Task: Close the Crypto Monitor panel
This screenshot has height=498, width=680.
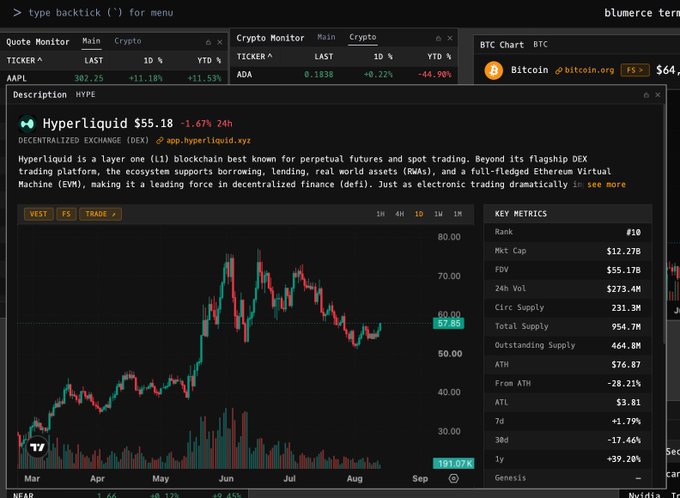Action: [x=450, y=38]
